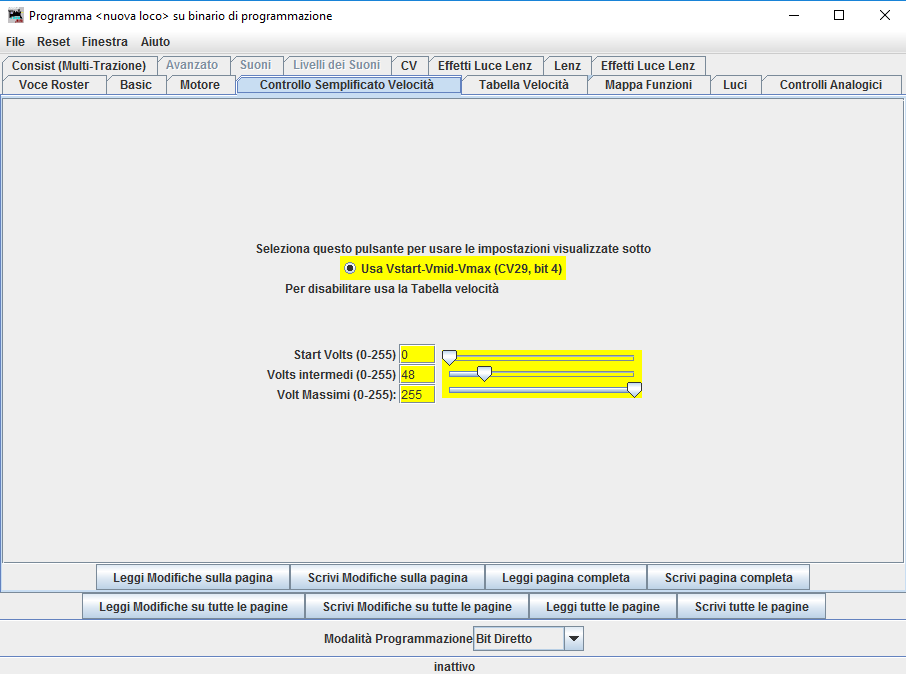
Task: Open the Controlli Analogici tab
Action: (830, 85)
